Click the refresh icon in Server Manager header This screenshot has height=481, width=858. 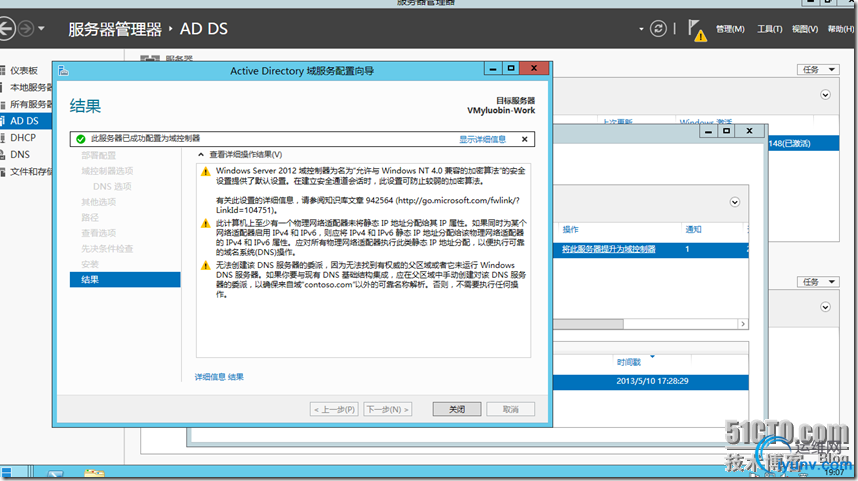[x=658, y=28]
